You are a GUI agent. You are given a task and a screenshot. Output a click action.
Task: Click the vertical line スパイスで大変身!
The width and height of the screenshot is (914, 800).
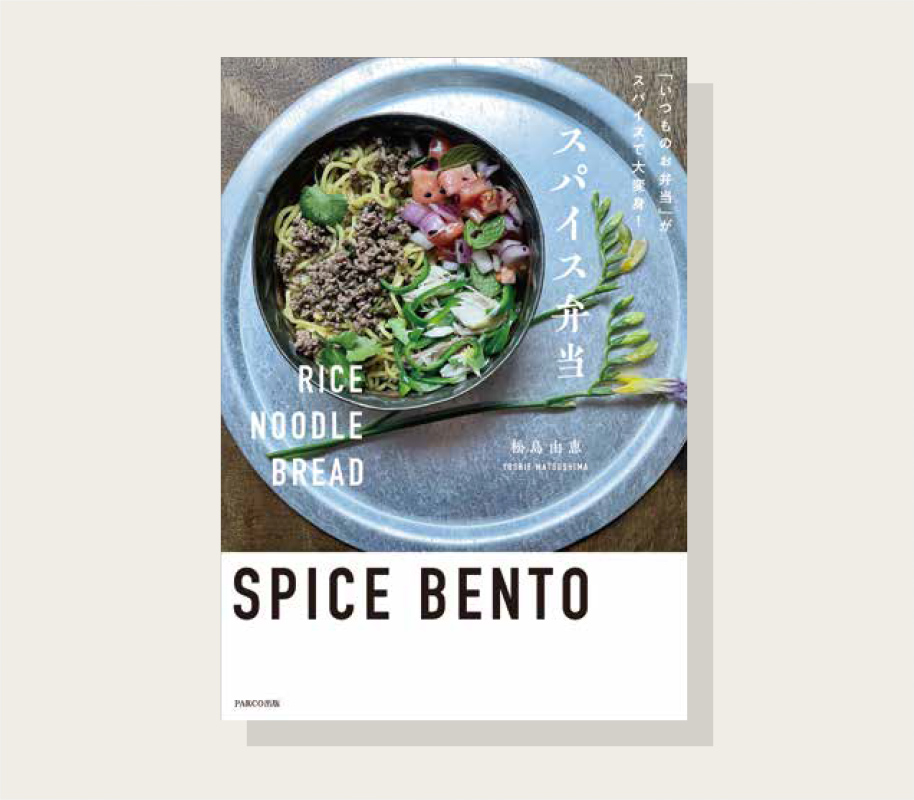tap(639, 147)
